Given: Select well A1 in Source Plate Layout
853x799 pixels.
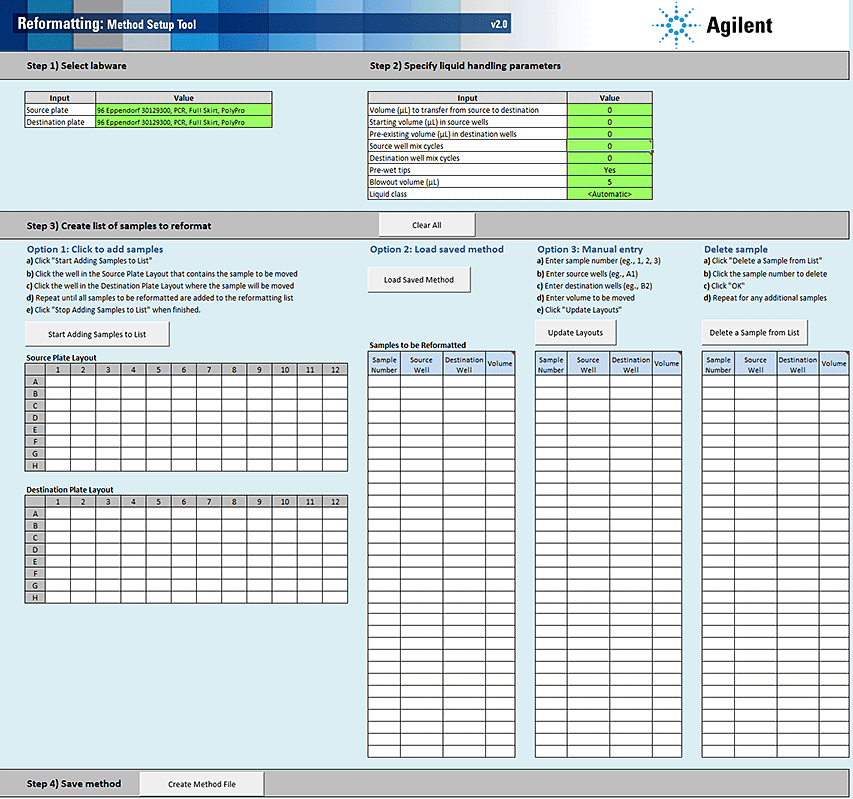Looking at the screenshot, I should pyautogui.click(x=59, y=382).
